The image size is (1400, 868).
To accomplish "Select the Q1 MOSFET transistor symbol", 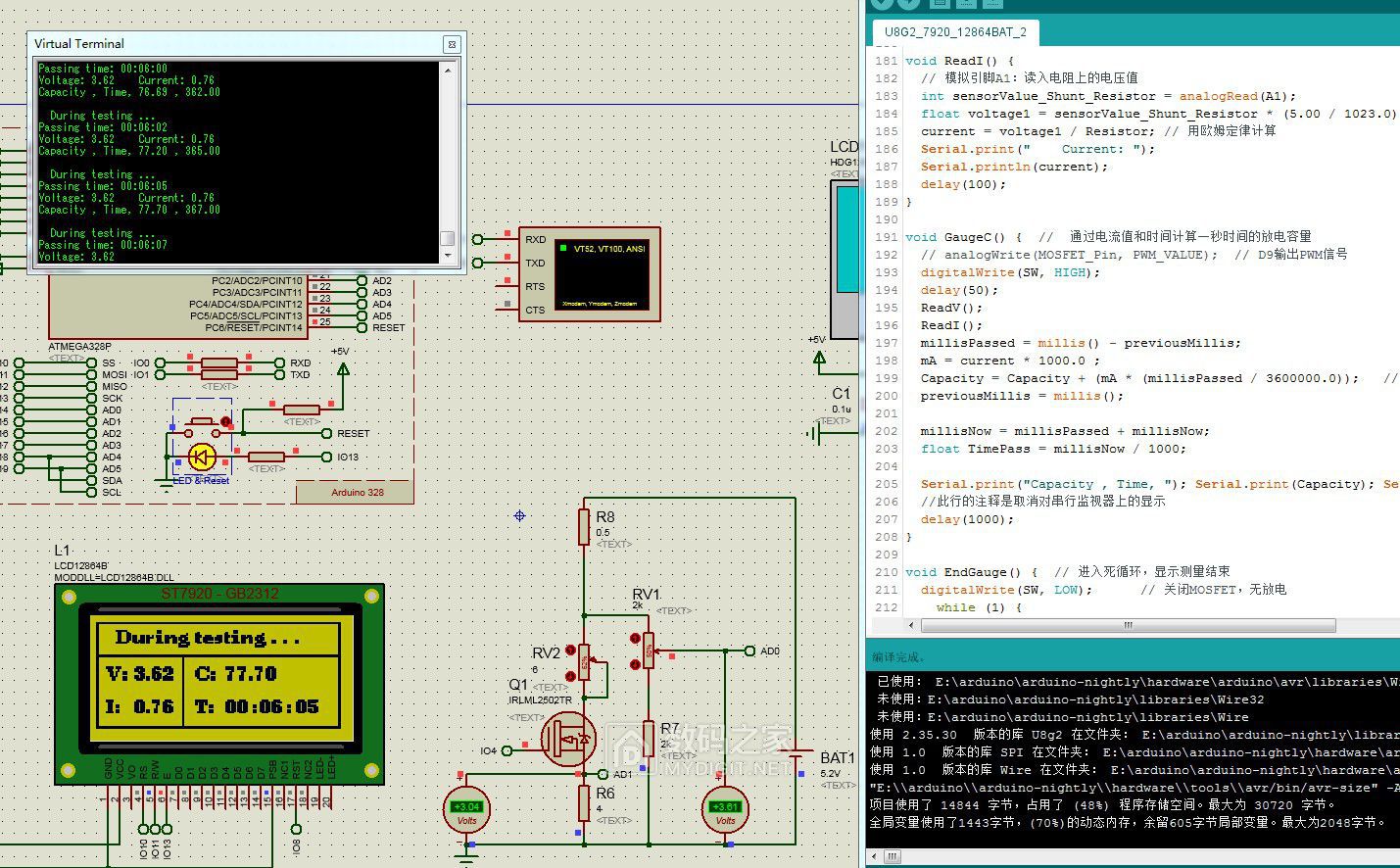I will click(x=568, y=740).
